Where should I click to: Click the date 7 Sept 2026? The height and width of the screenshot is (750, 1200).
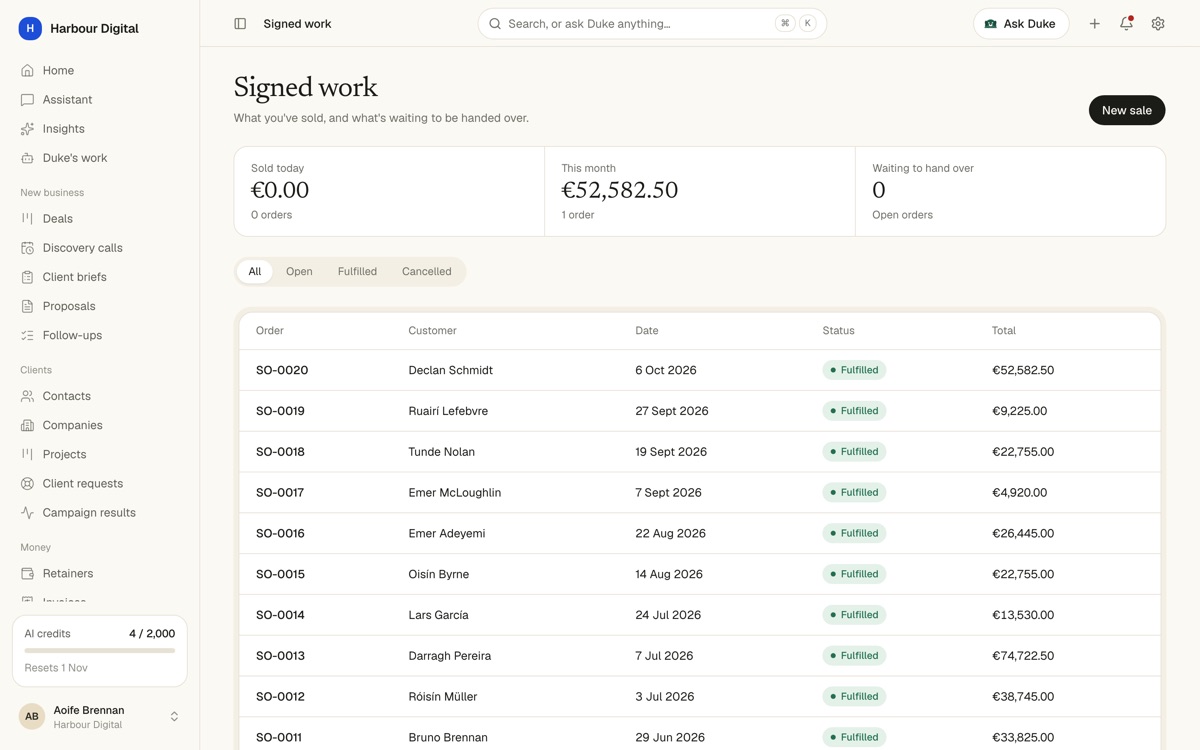point(668,493)
